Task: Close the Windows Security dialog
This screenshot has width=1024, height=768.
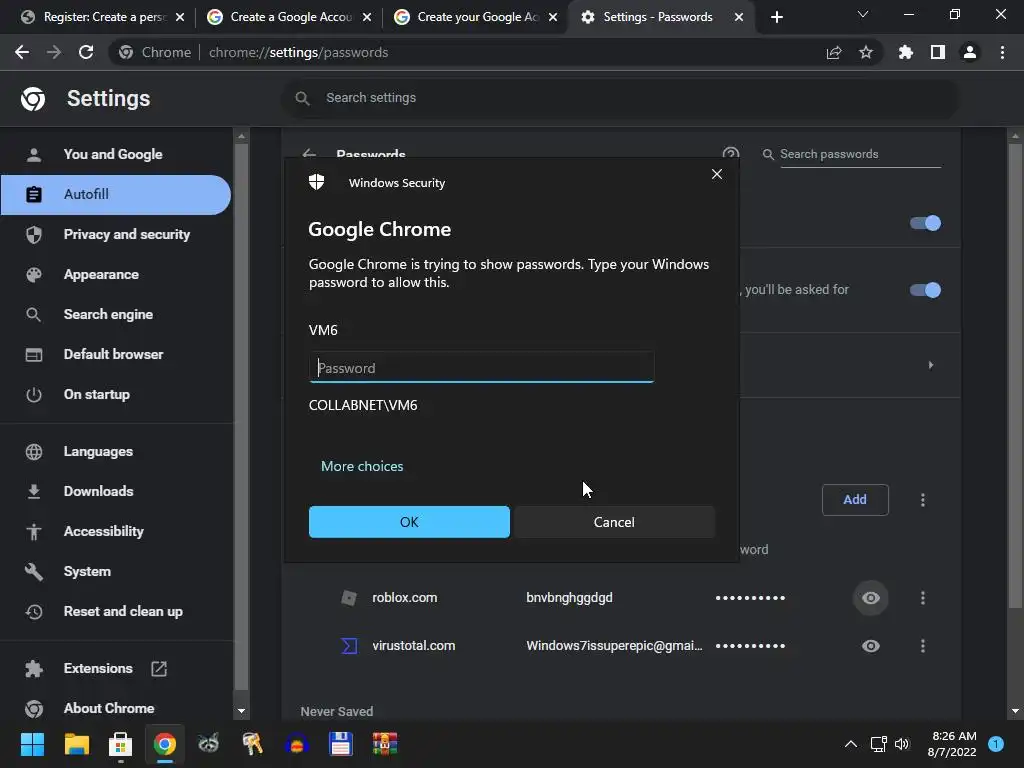Action: point(717,174)
